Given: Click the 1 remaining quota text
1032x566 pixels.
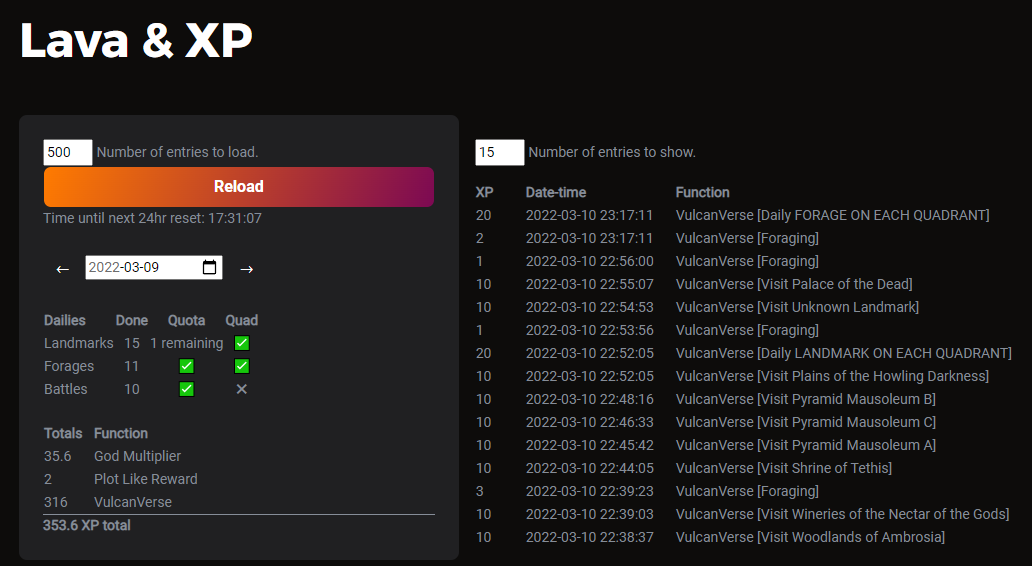Looking at the screenshot, I should click(x=186, y=343).
